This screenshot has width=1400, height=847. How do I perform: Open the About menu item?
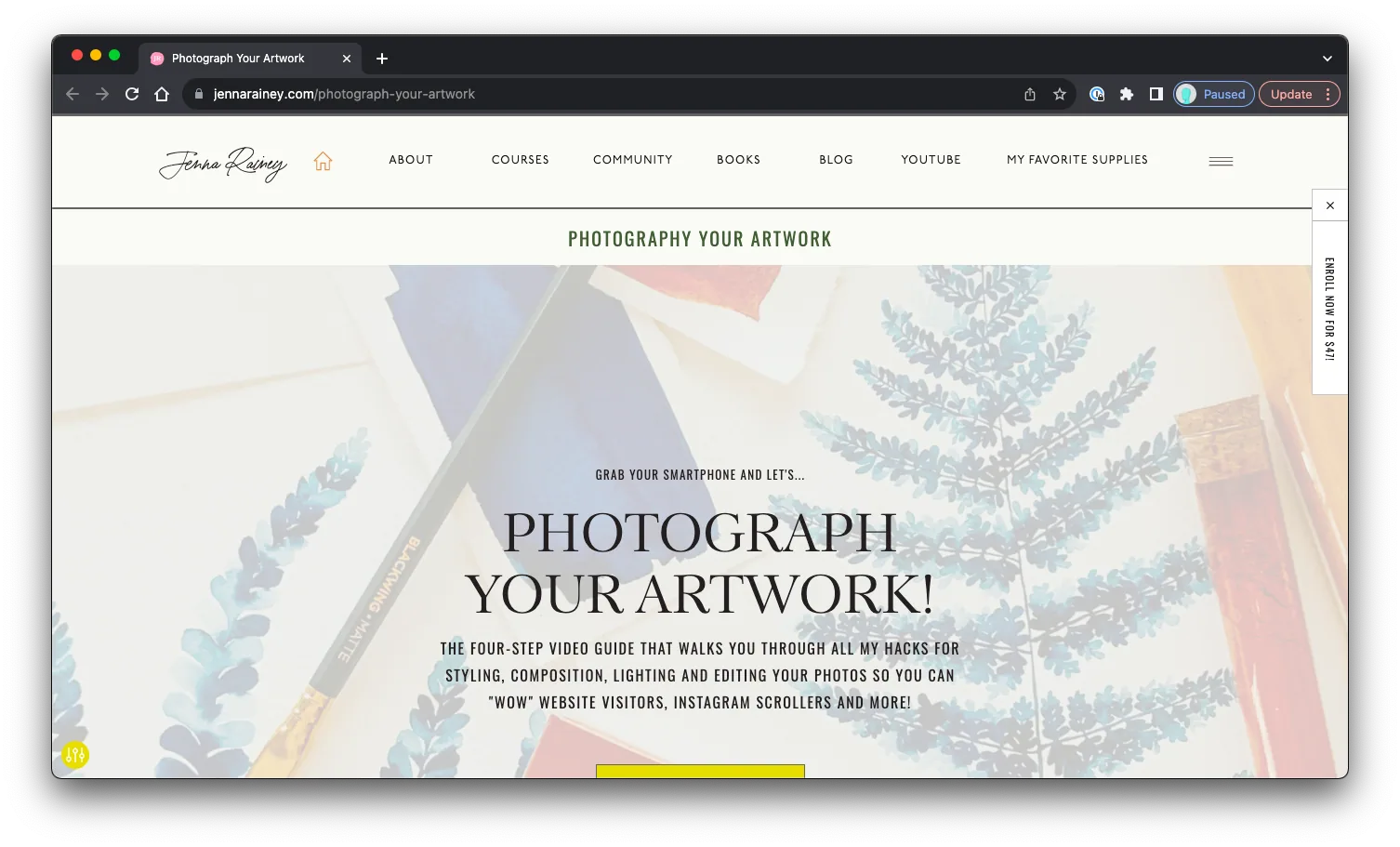coord(411,160)
